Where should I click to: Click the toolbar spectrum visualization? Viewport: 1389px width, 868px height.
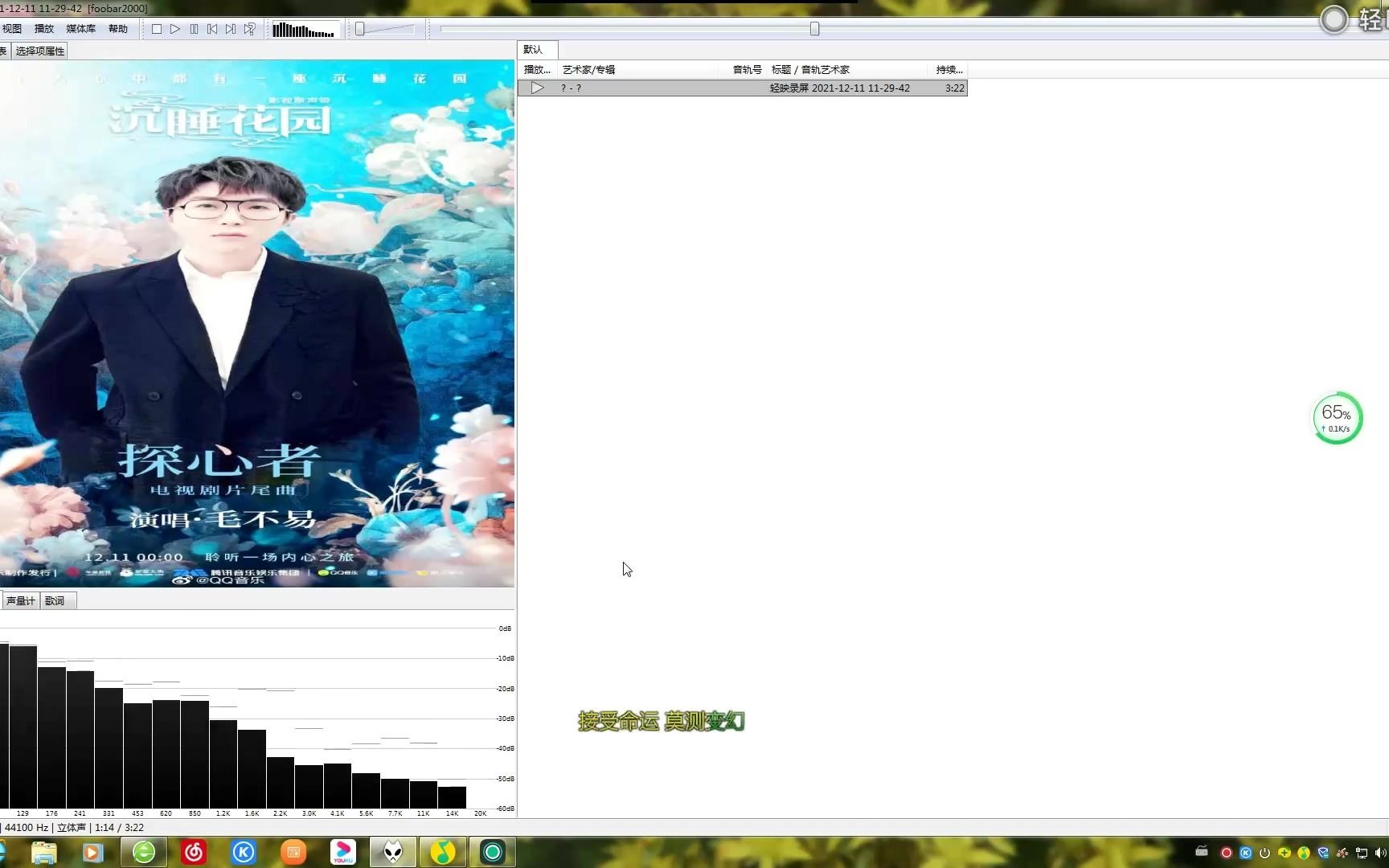point(304,31)
